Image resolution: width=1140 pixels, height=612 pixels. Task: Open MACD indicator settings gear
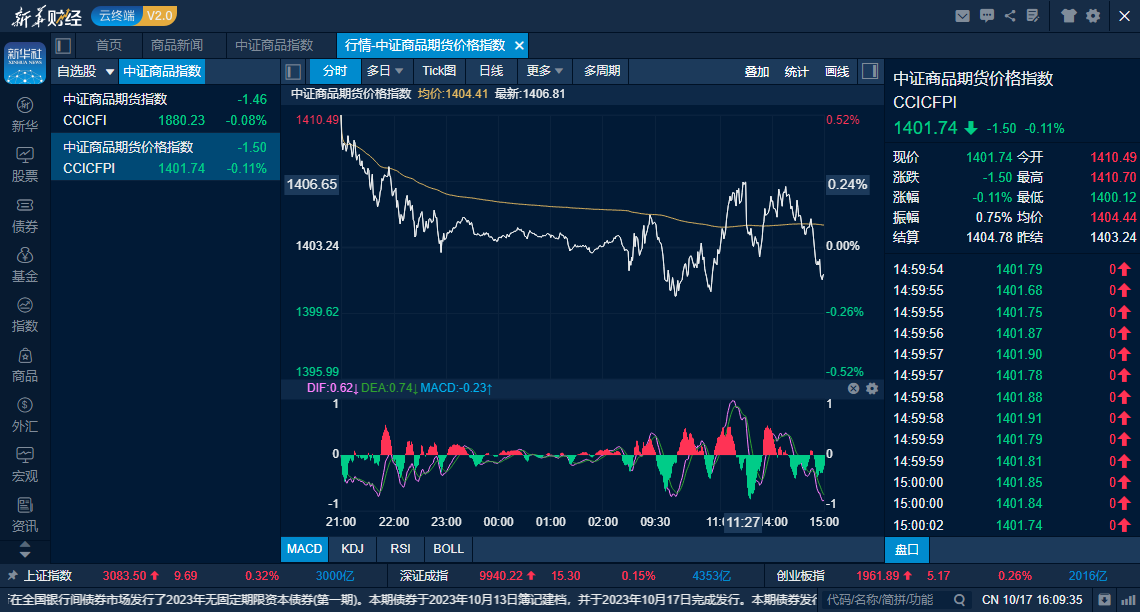tap(872, 388)
